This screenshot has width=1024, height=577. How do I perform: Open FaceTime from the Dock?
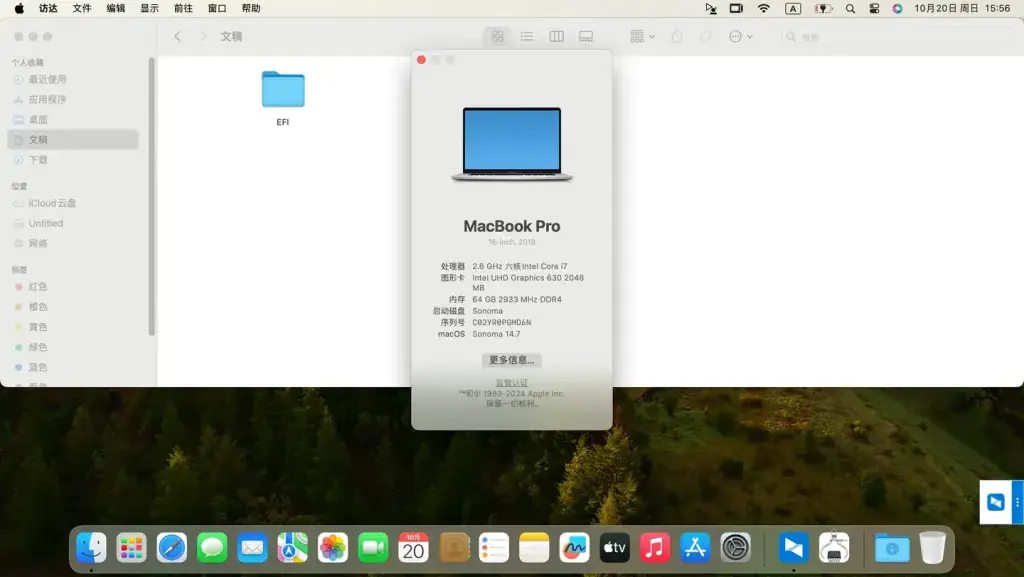click(373, 548)
